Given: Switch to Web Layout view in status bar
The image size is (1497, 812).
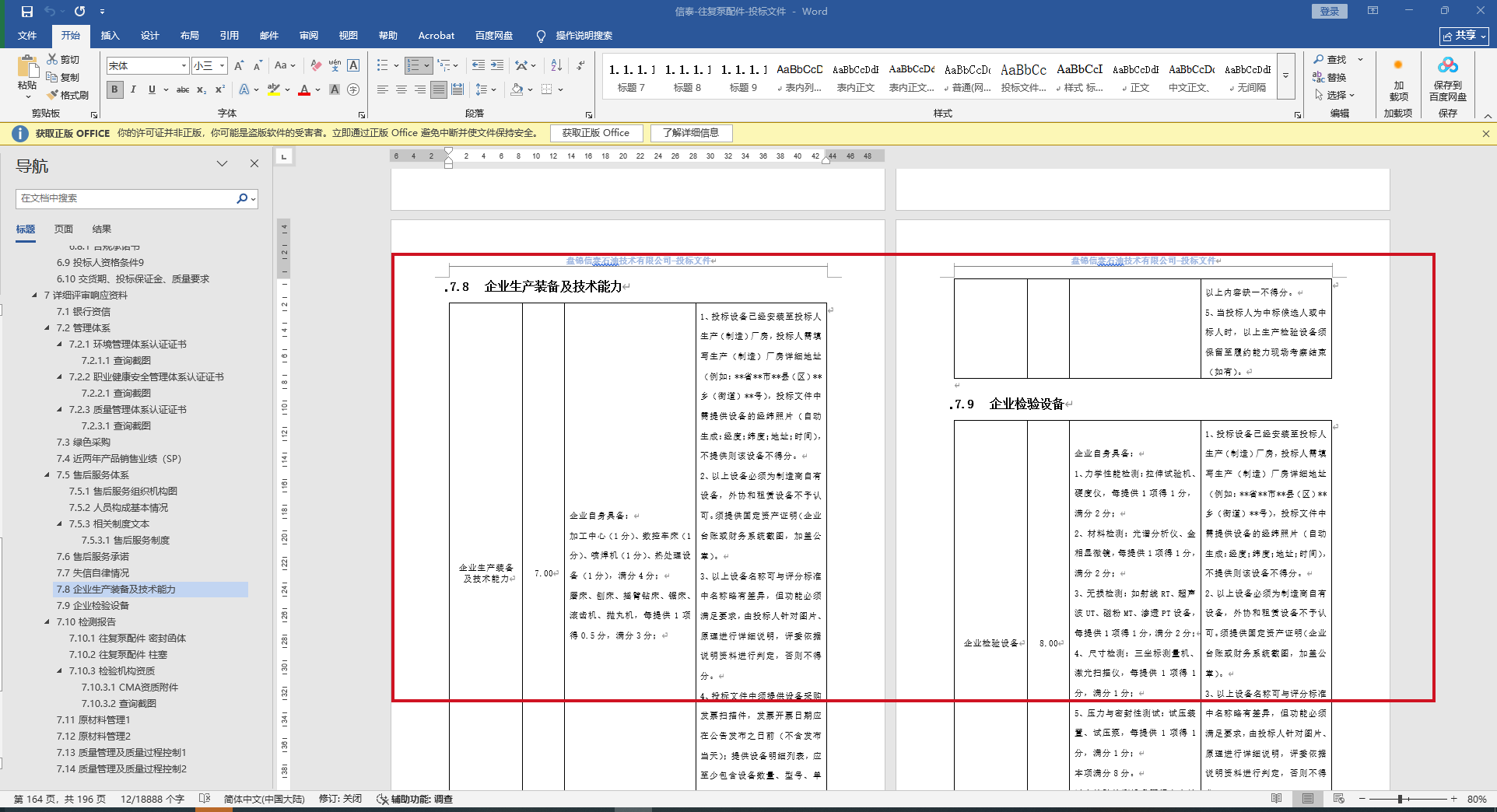Looking at the screenshot, I should (x=1338, y=799).
